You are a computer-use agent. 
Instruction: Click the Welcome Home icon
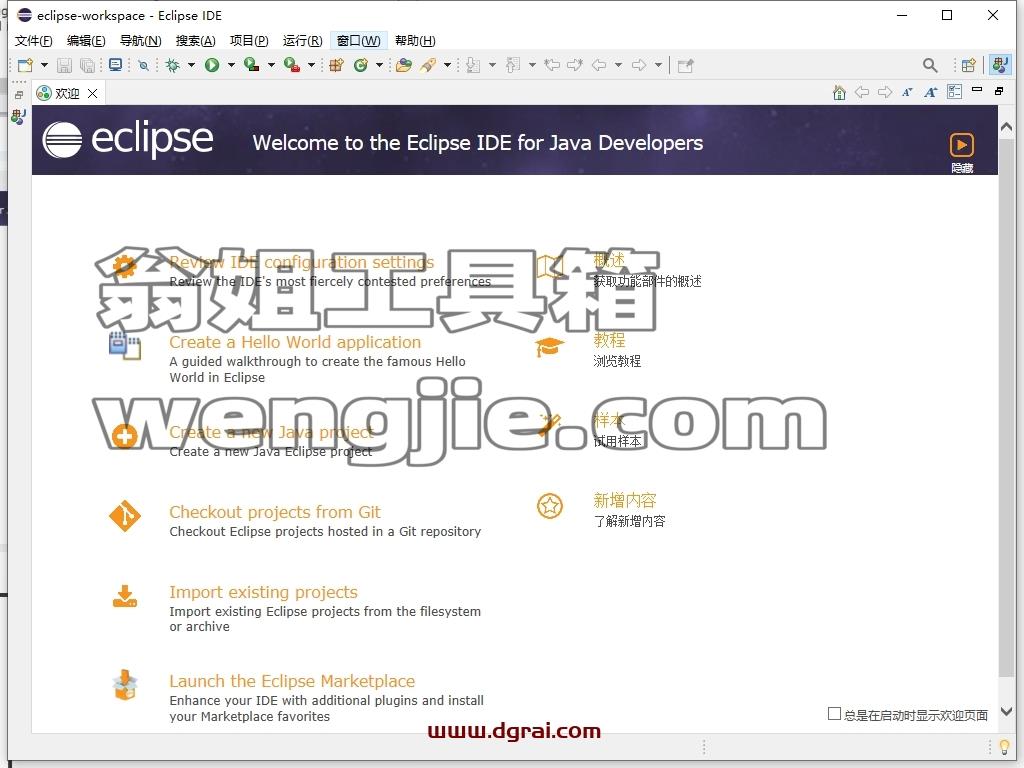tap(839, 93)
